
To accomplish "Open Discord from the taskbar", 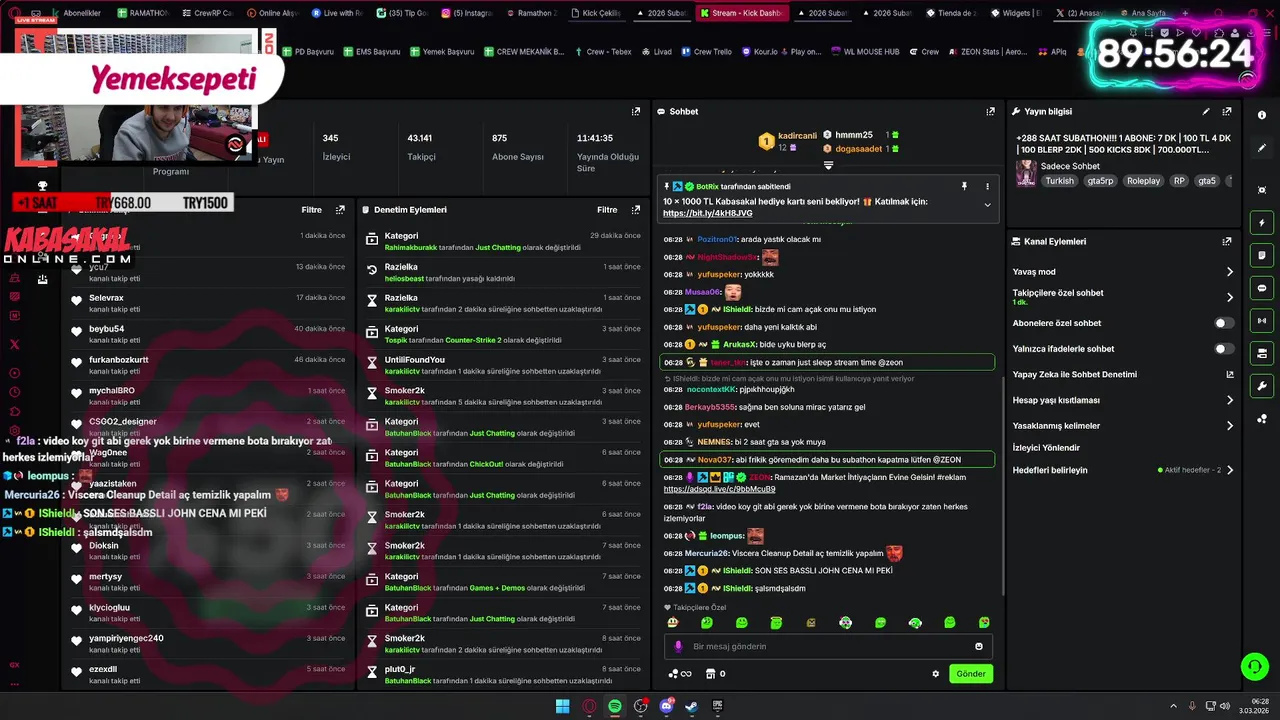I will [666, 706].
